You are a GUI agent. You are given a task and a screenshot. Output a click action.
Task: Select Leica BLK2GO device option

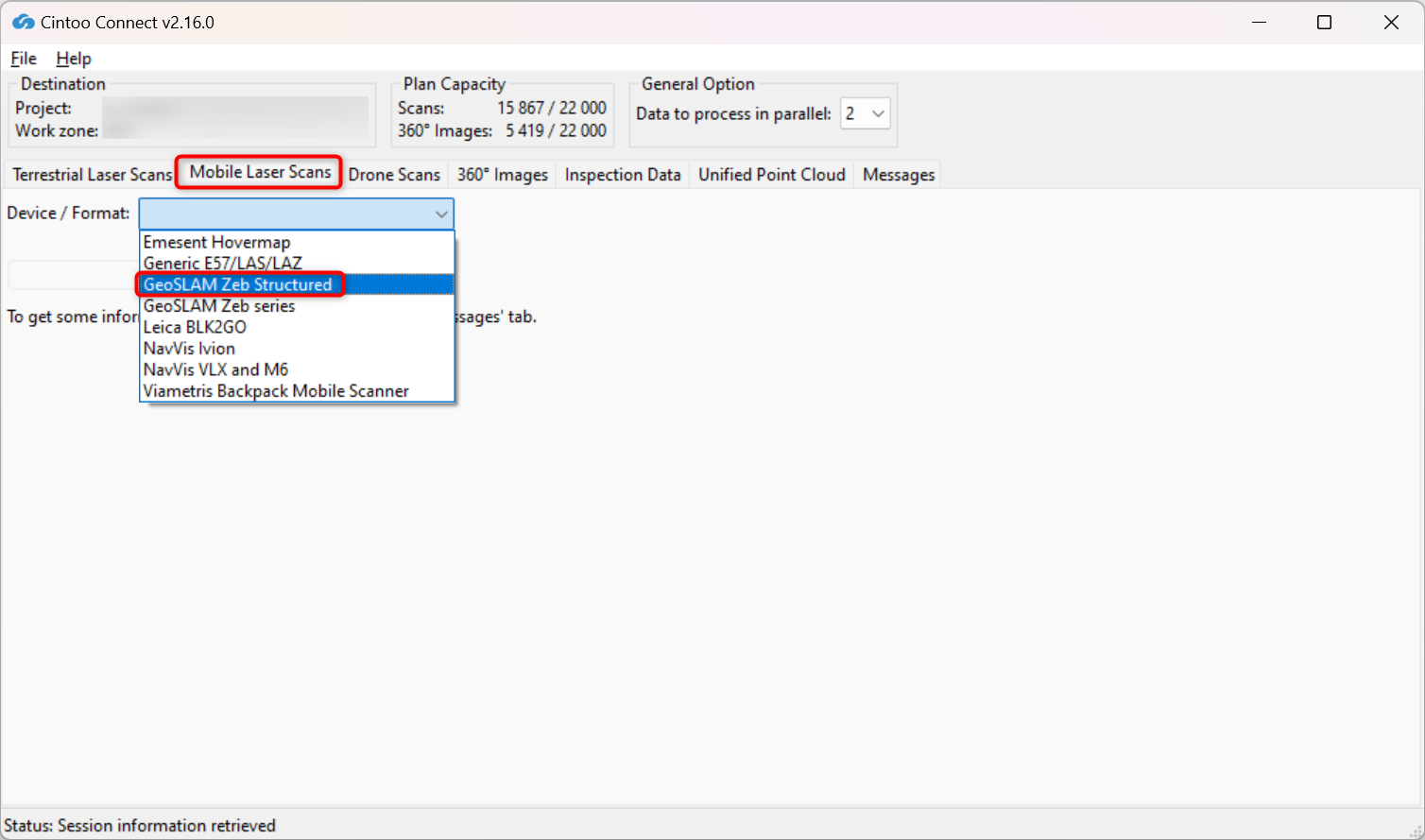pos(297,327)
